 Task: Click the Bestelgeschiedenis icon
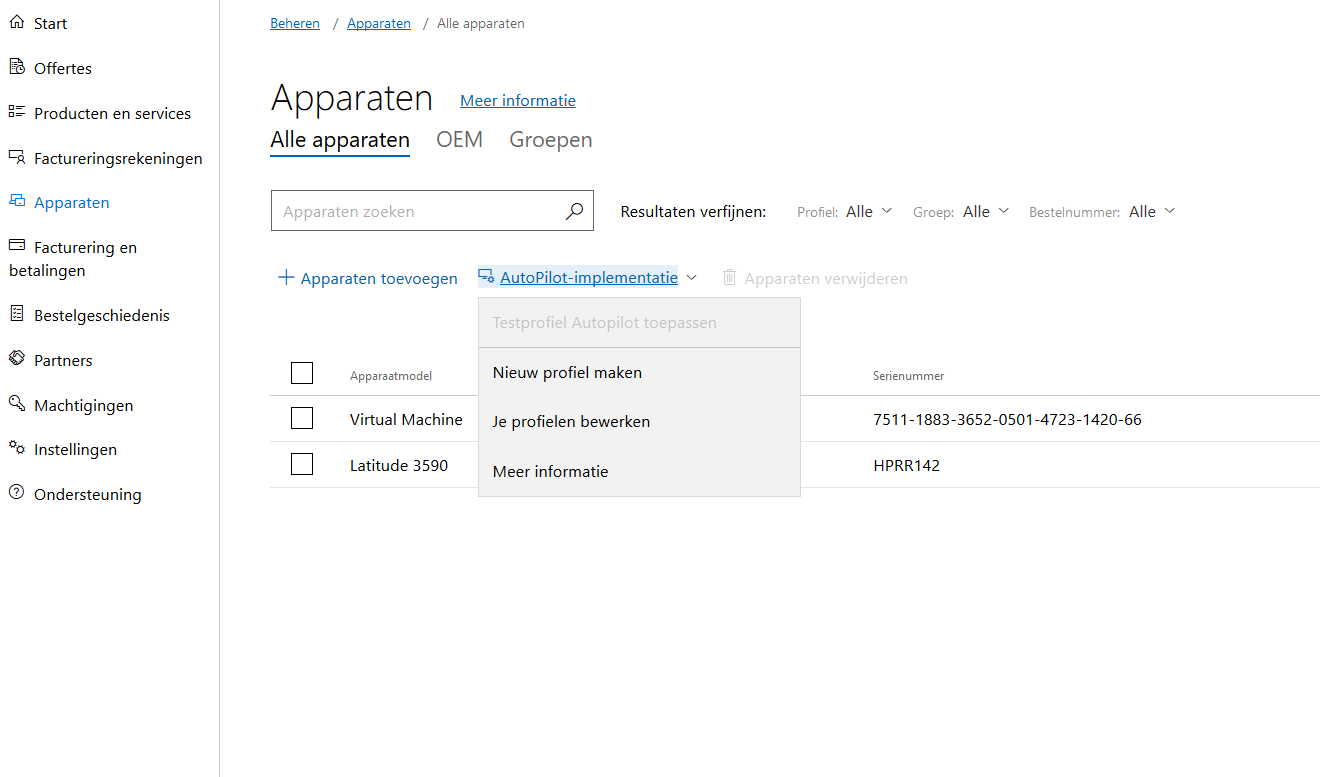(x=16, y=314)
